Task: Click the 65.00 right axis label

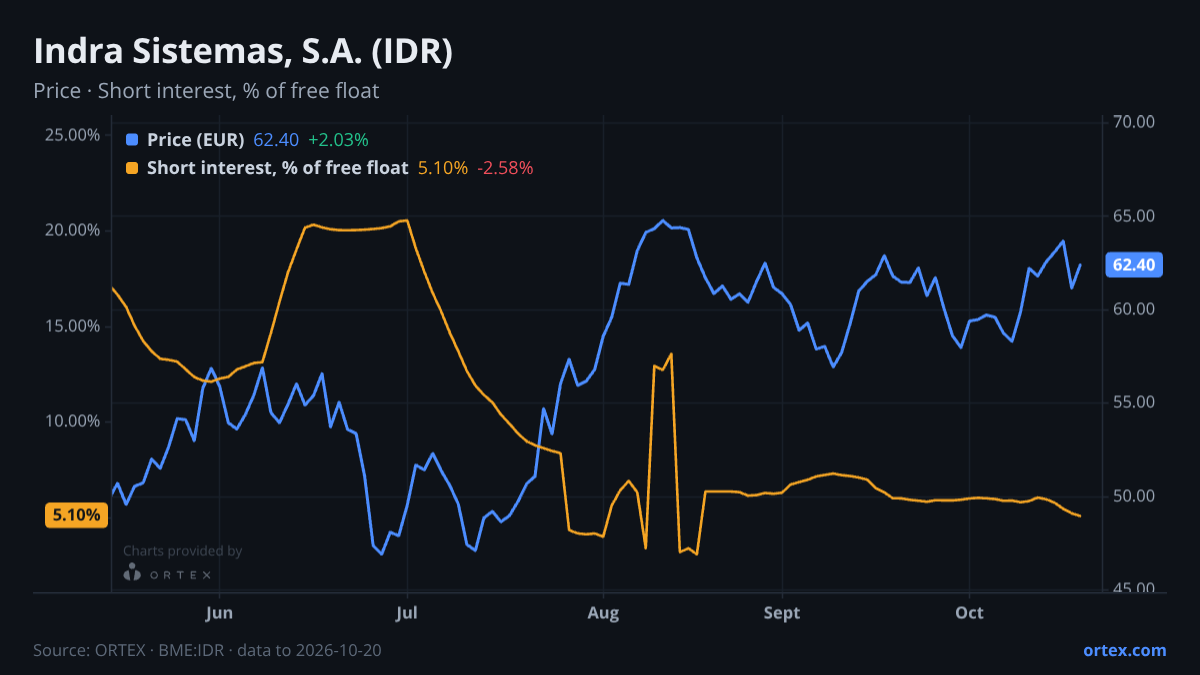Action: (x=1134, y=216)
